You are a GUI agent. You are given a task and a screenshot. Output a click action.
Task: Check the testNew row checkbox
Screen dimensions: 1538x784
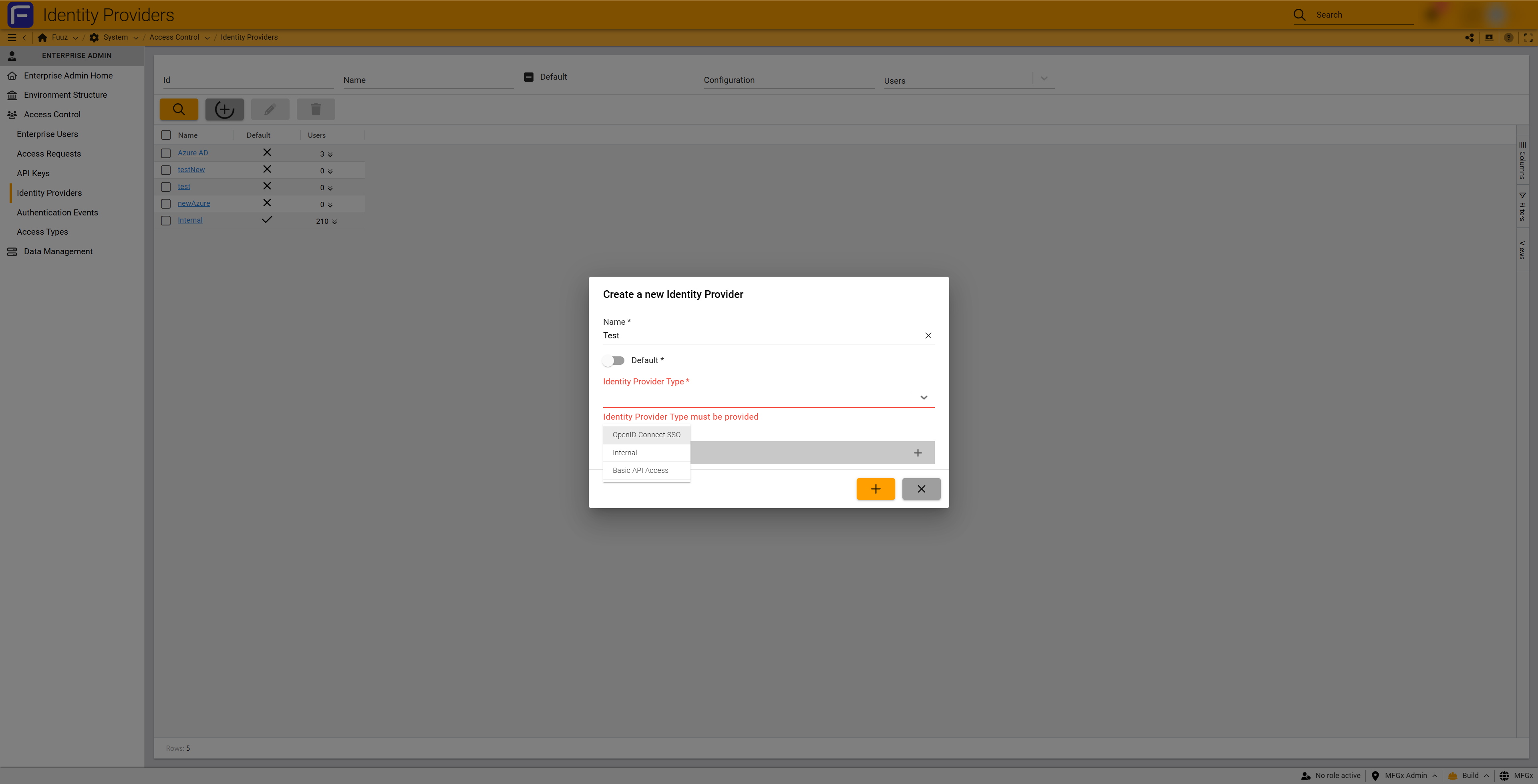pyautogui.click(x=166, y=170)
